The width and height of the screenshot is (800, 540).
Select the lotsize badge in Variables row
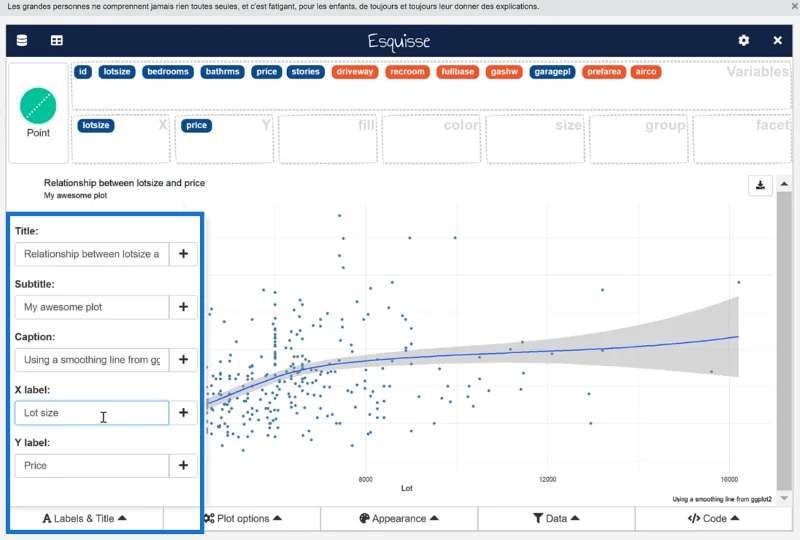click(117, 72)
